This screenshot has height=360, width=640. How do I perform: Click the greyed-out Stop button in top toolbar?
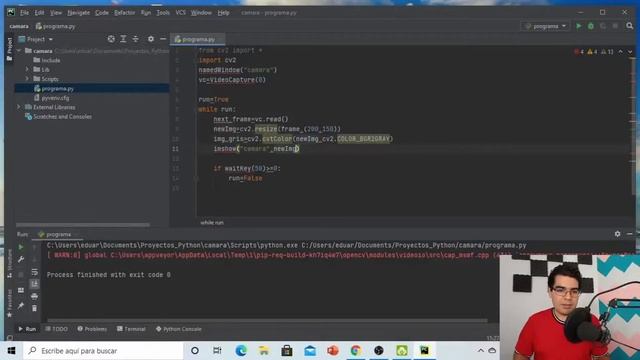pyautogui.click(x=615, y=26)
